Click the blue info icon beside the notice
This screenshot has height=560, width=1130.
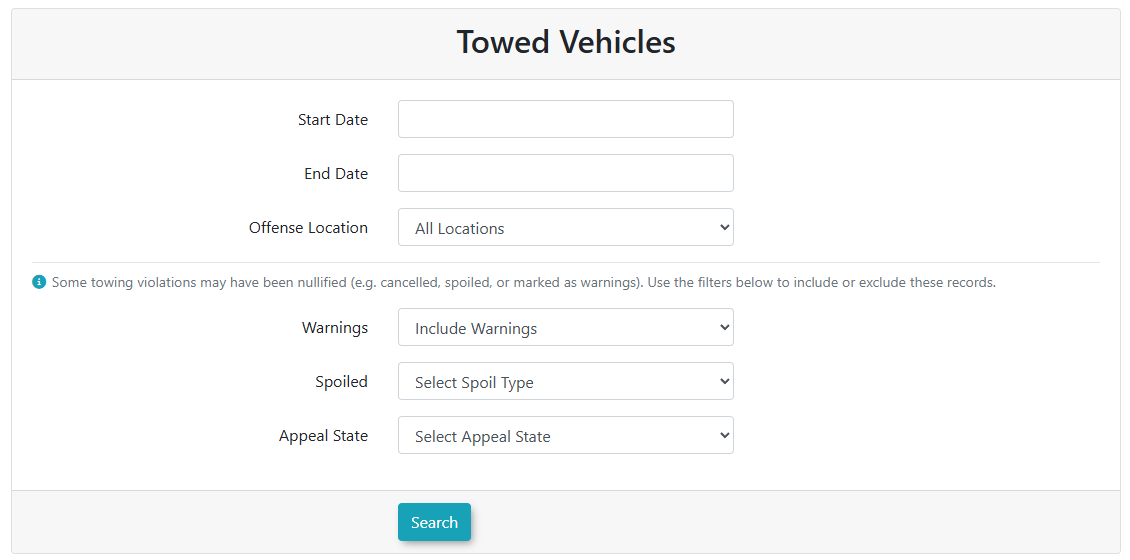(x=39, y=282)
